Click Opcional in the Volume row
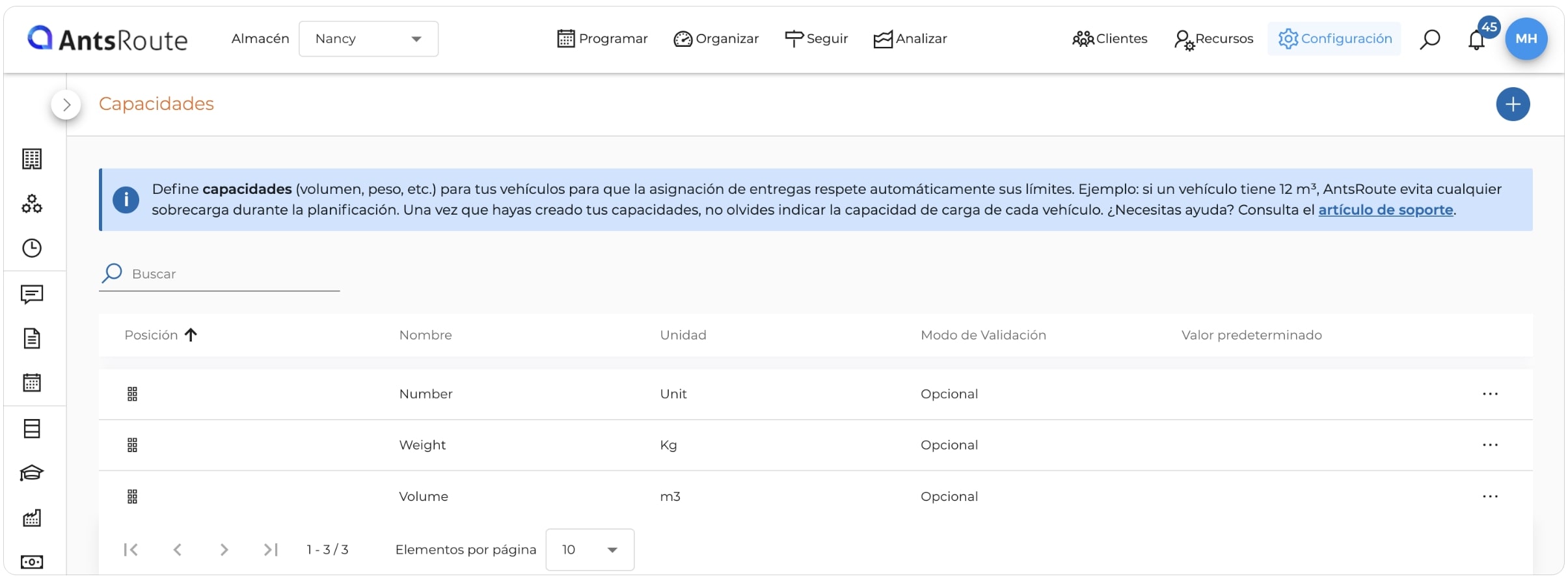Screen dimensions: 1568x581 click(x=949, y=496)
